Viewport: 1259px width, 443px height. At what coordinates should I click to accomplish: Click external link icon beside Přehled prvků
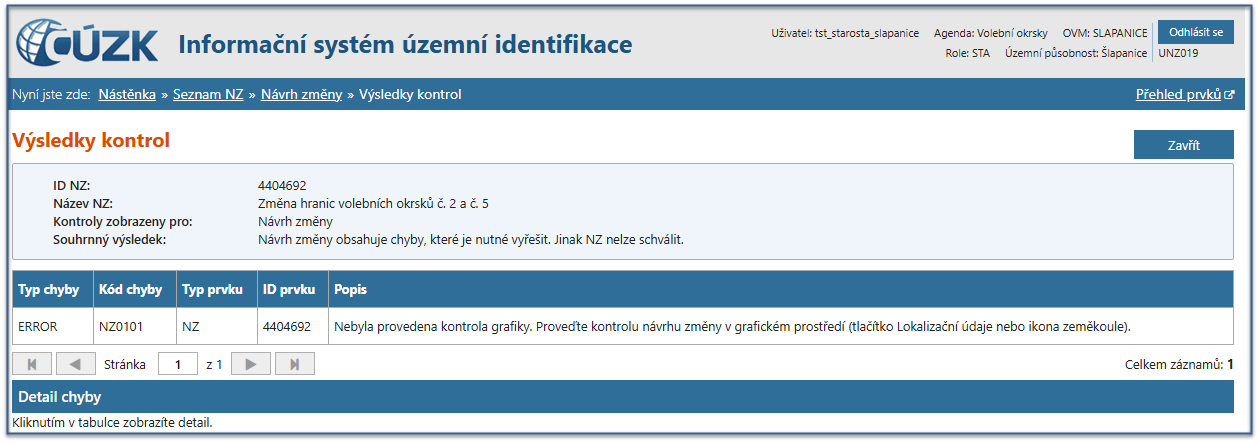1229,95
